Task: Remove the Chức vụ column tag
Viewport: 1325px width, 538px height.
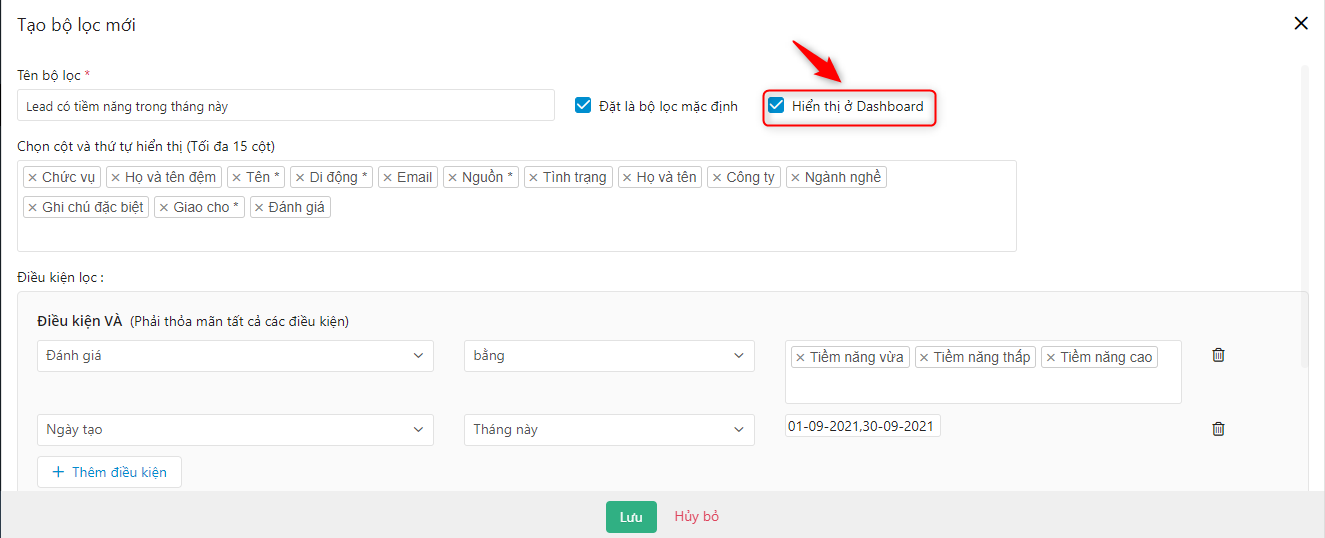Action: (x=32, y=178)
